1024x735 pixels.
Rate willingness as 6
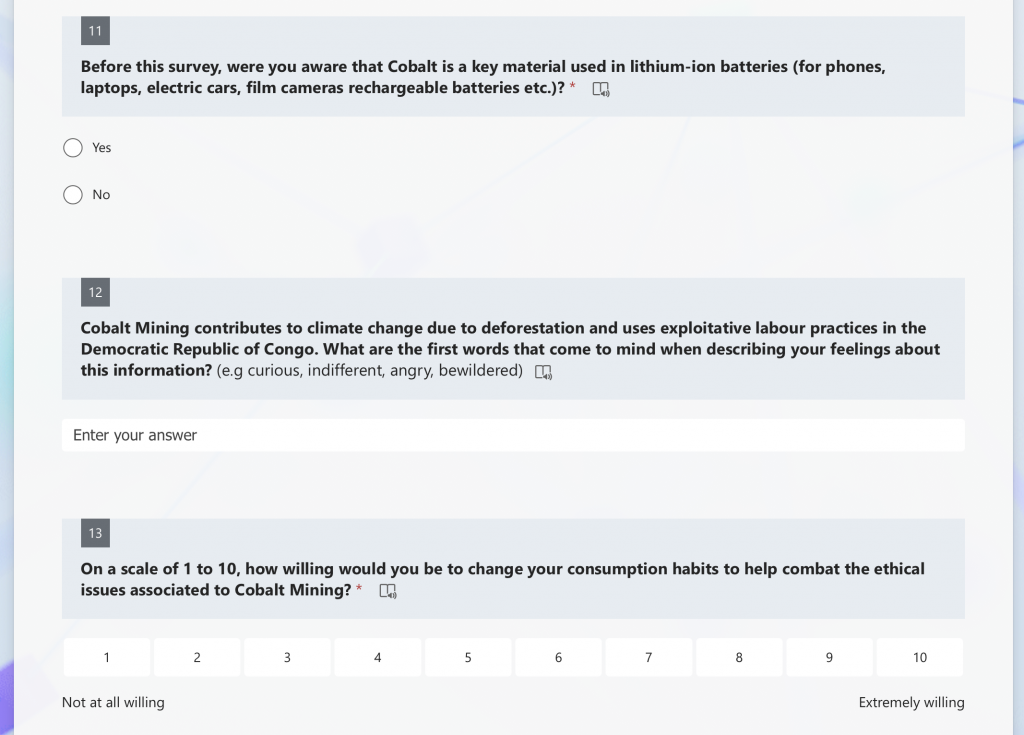pos(558,657)
